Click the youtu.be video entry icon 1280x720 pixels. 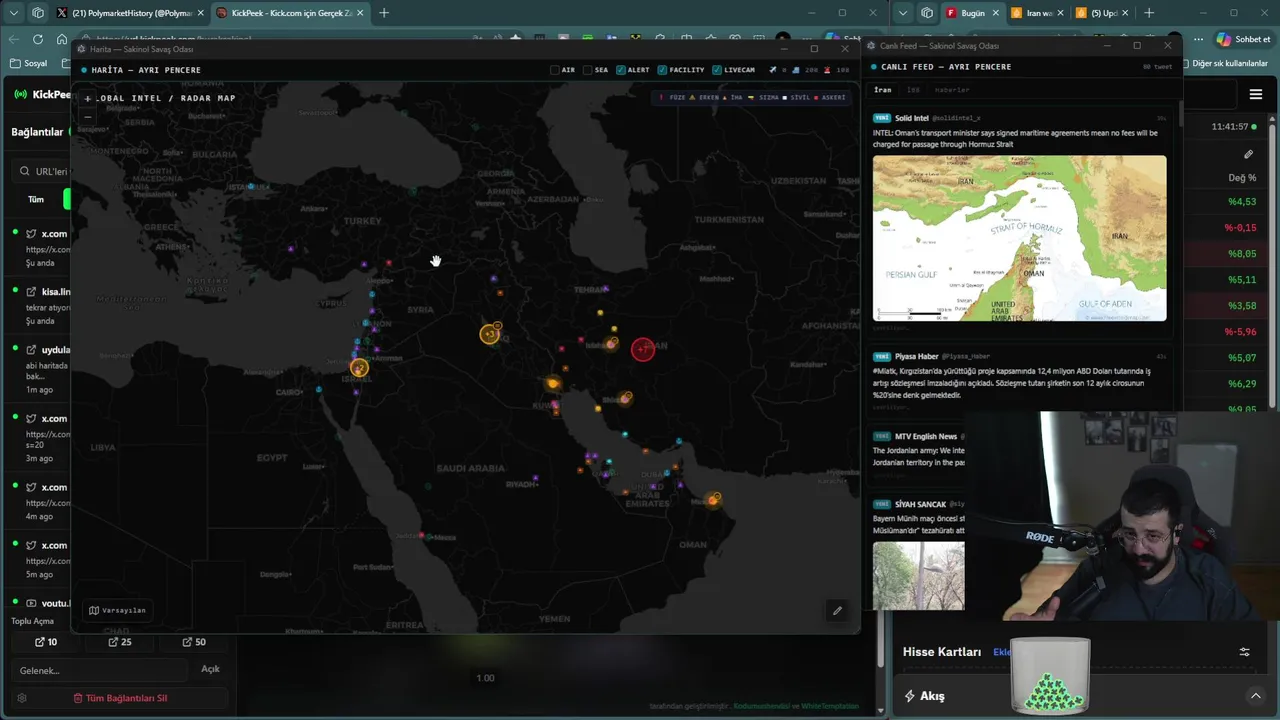pyautogui.click(x=31, y=603)
